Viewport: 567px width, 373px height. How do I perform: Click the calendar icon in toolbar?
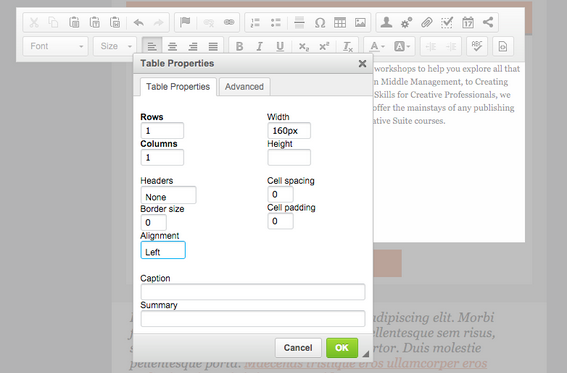(x=468, y=23)
